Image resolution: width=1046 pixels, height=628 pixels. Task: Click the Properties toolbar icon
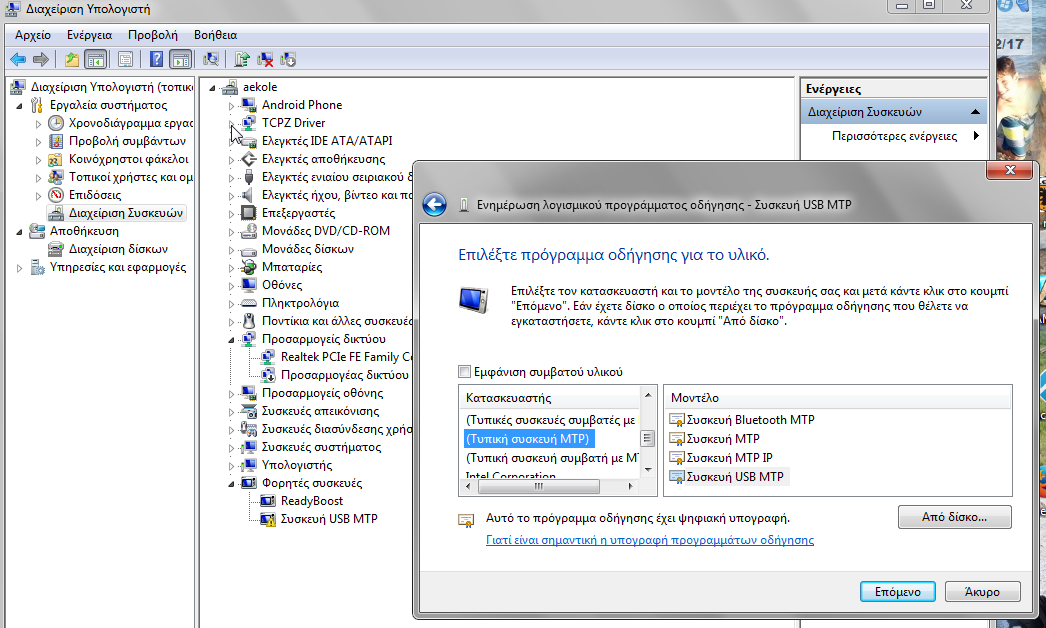tap(125, 60)
